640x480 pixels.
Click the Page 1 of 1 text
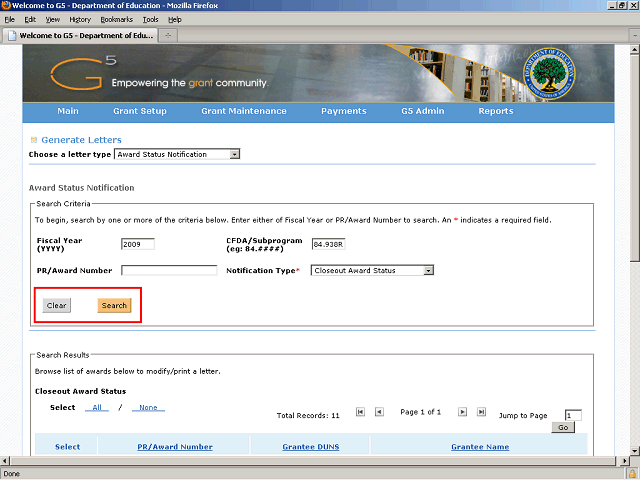[x=420, y=412]
